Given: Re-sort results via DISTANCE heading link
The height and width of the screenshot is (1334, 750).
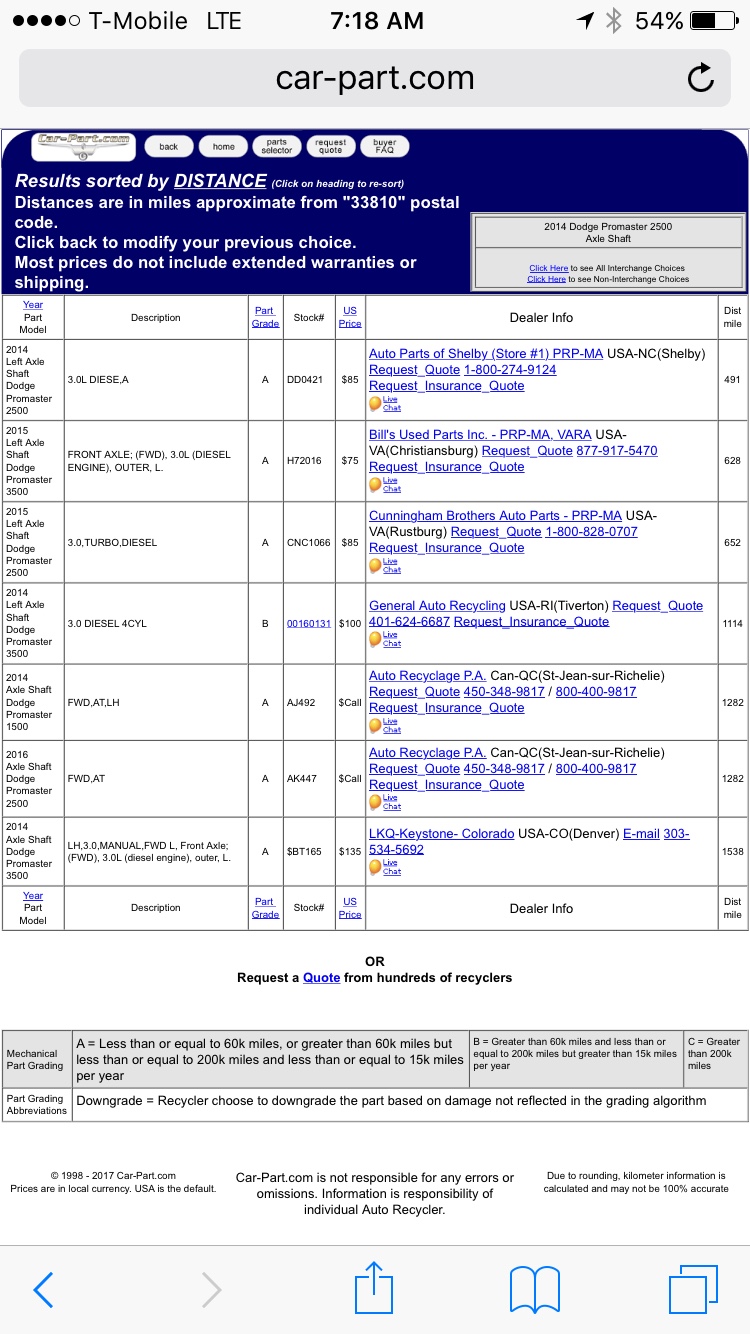Looking at the screenshot, I should pyautogui.click(x=220, y=181).
